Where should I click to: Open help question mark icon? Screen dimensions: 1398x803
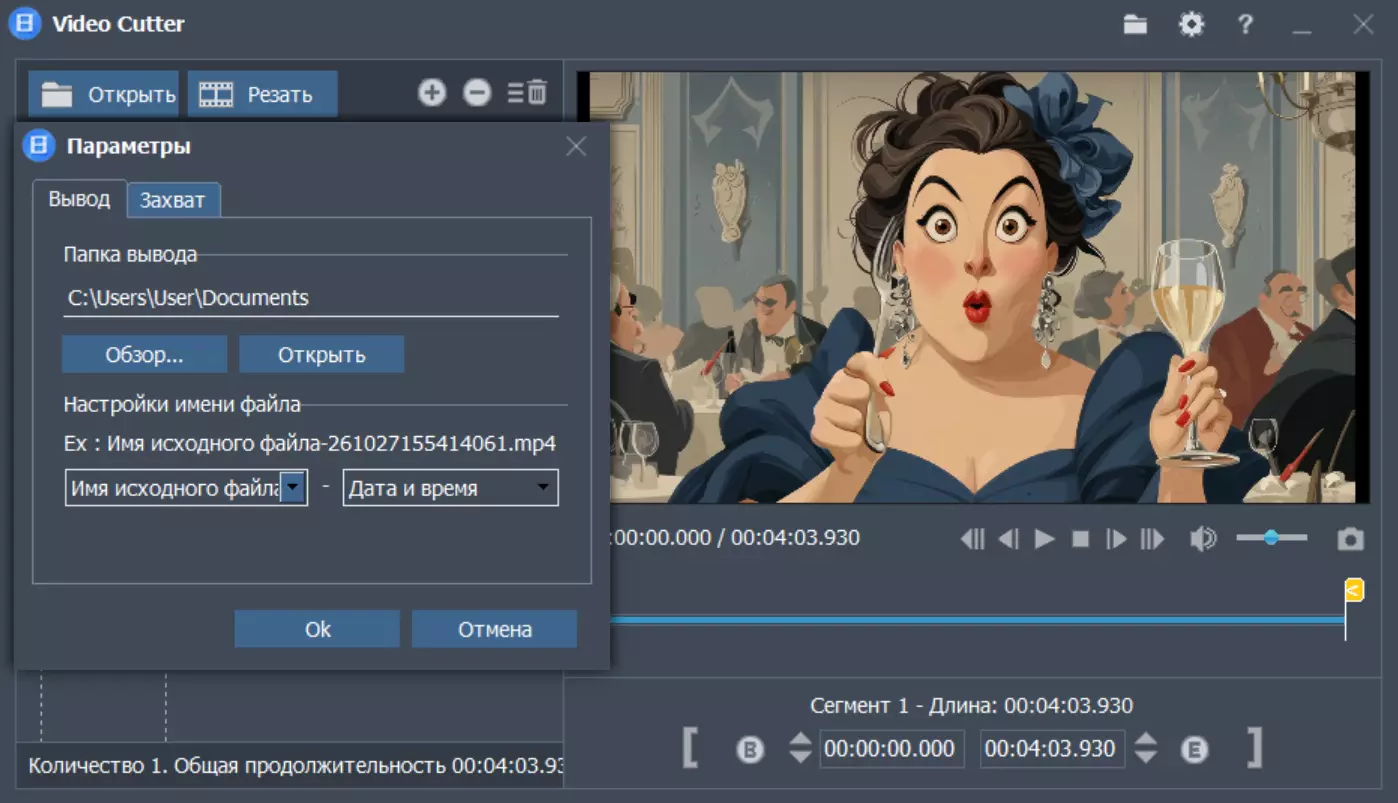[1245, 25]
